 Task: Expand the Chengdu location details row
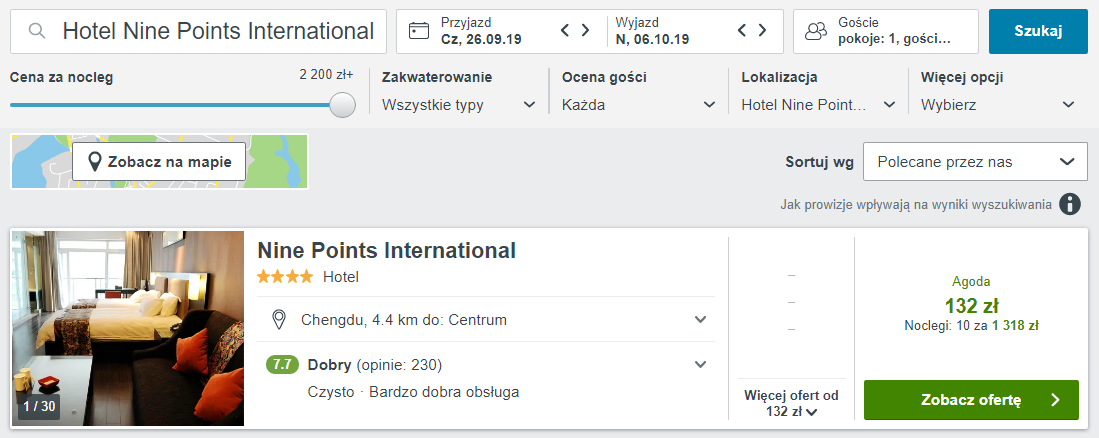(700, 320)
